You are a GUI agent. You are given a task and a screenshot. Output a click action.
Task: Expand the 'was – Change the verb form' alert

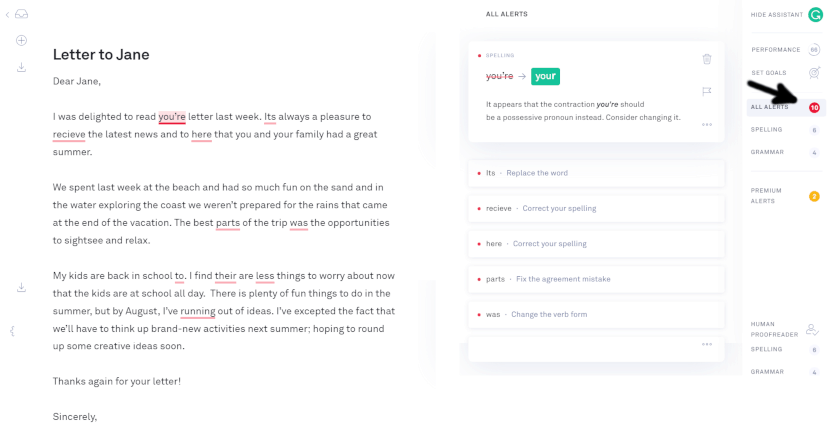pos(596,315)
